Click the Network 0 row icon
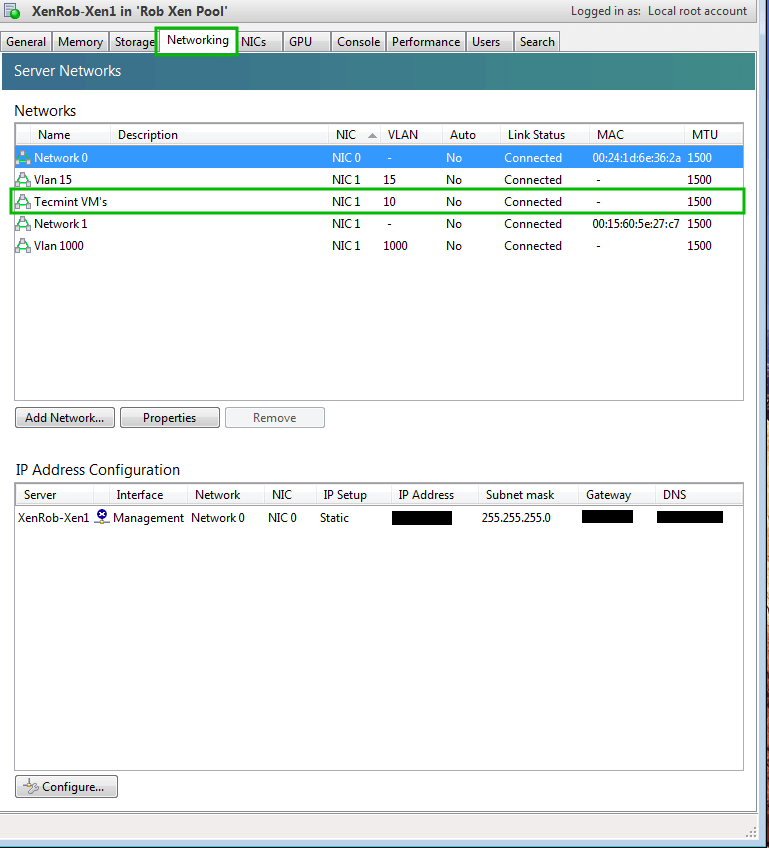 pos(23,158)
